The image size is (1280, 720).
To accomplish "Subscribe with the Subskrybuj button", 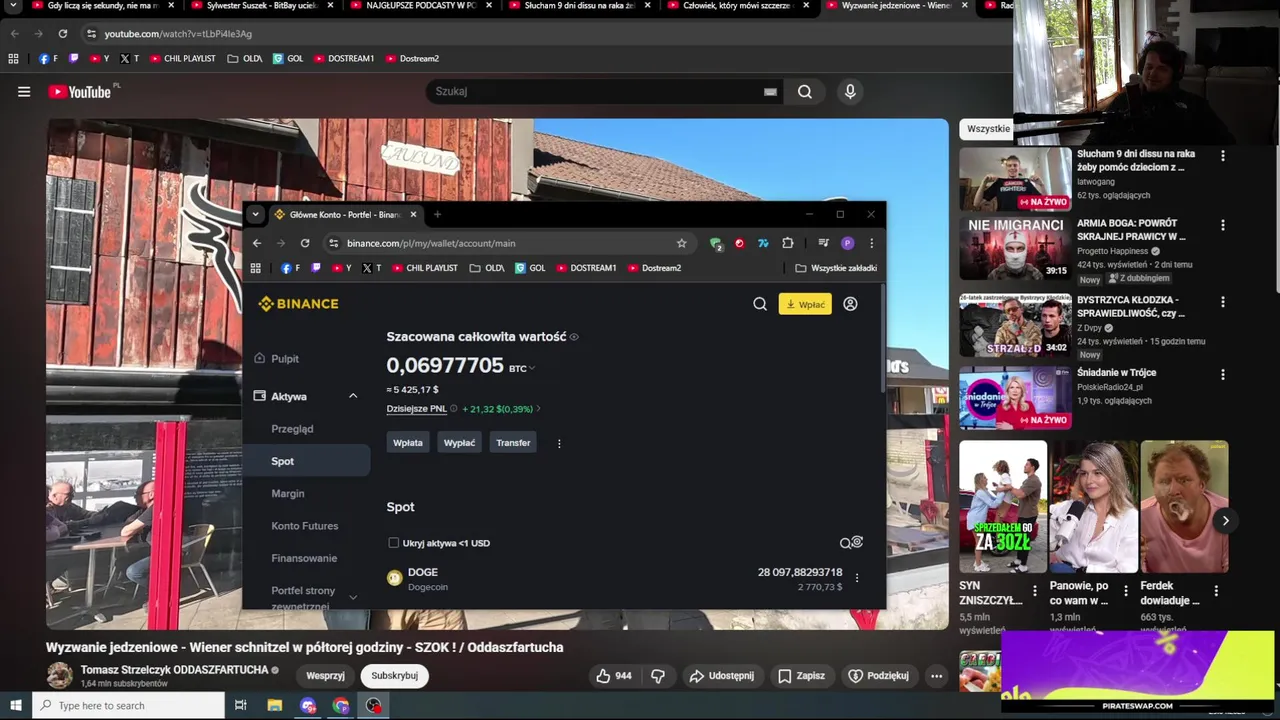I will tap(394, 676).
